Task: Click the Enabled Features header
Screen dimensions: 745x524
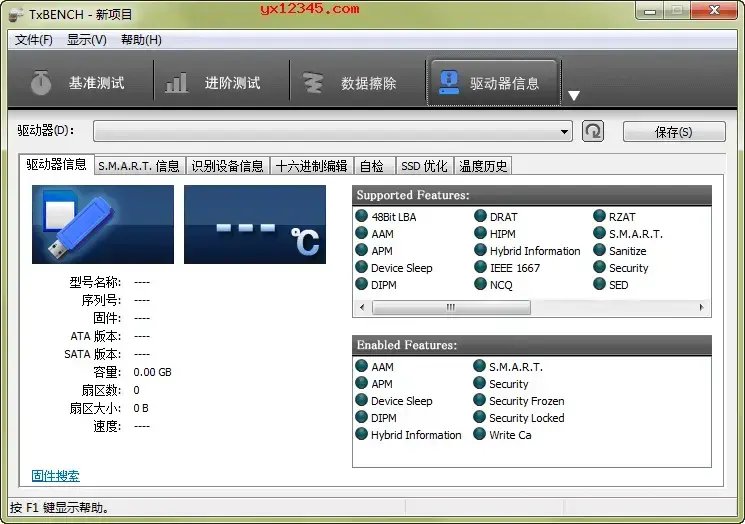Action: click(532, 345)
